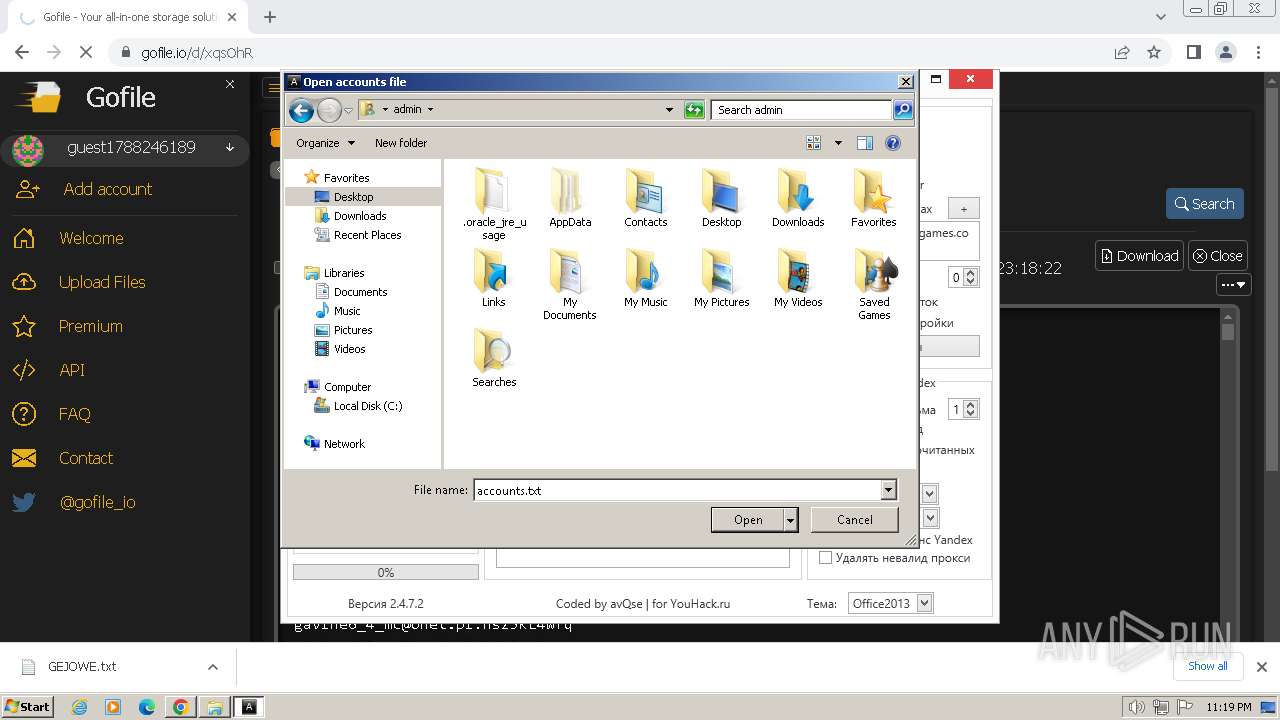The height and width of the screenshot is (720, 1280).
Task: Select the My Pictures folder
Action: (x=722, y=278)
